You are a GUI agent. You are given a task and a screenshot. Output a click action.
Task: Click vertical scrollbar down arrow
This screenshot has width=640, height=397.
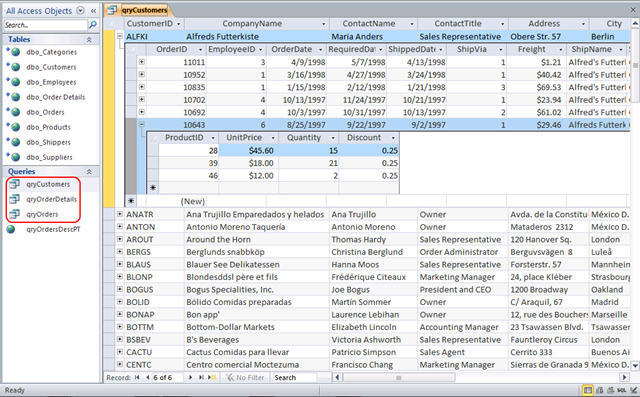[x=635, y=366]
